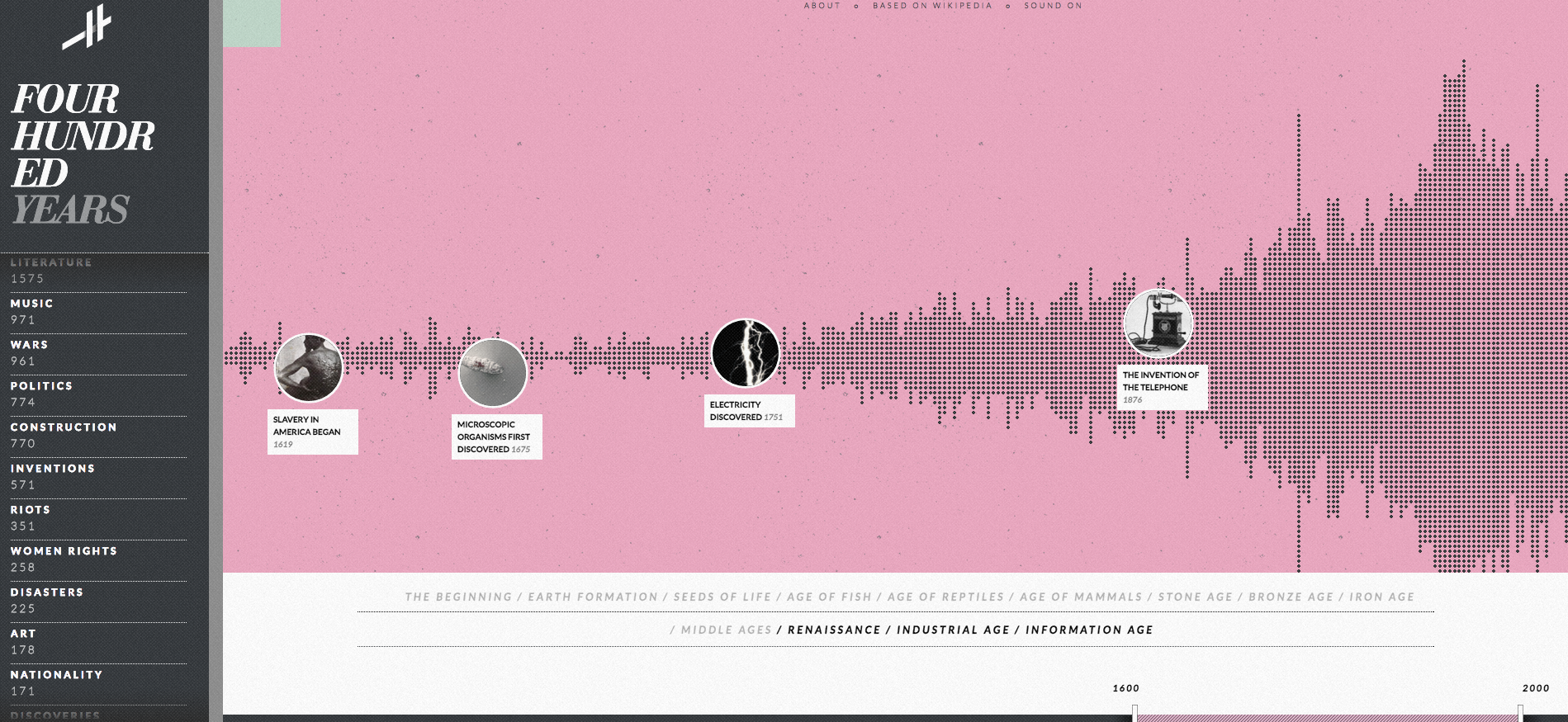
Task: Jump to Age of Fish era
Action: [x=829, y=597]
